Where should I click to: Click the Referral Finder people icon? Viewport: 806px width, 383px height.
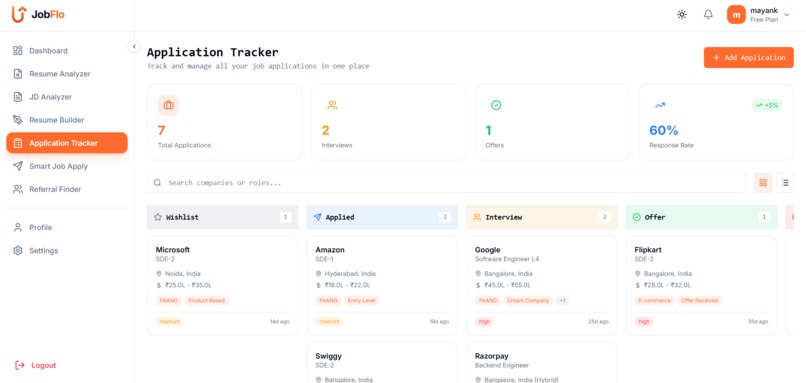[x=18, y=189]
